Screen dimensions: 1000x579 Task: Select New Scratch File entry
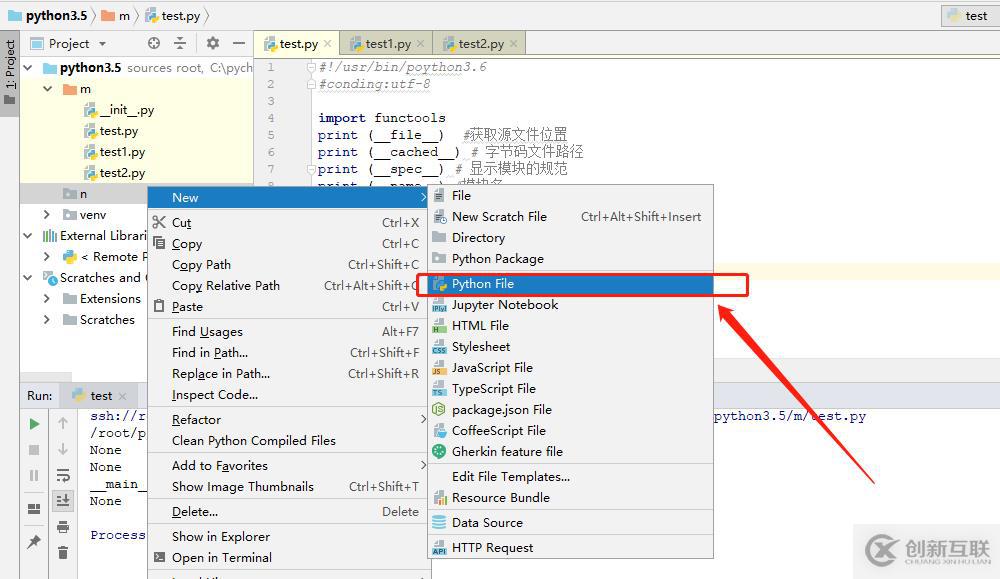pos(571,217)
